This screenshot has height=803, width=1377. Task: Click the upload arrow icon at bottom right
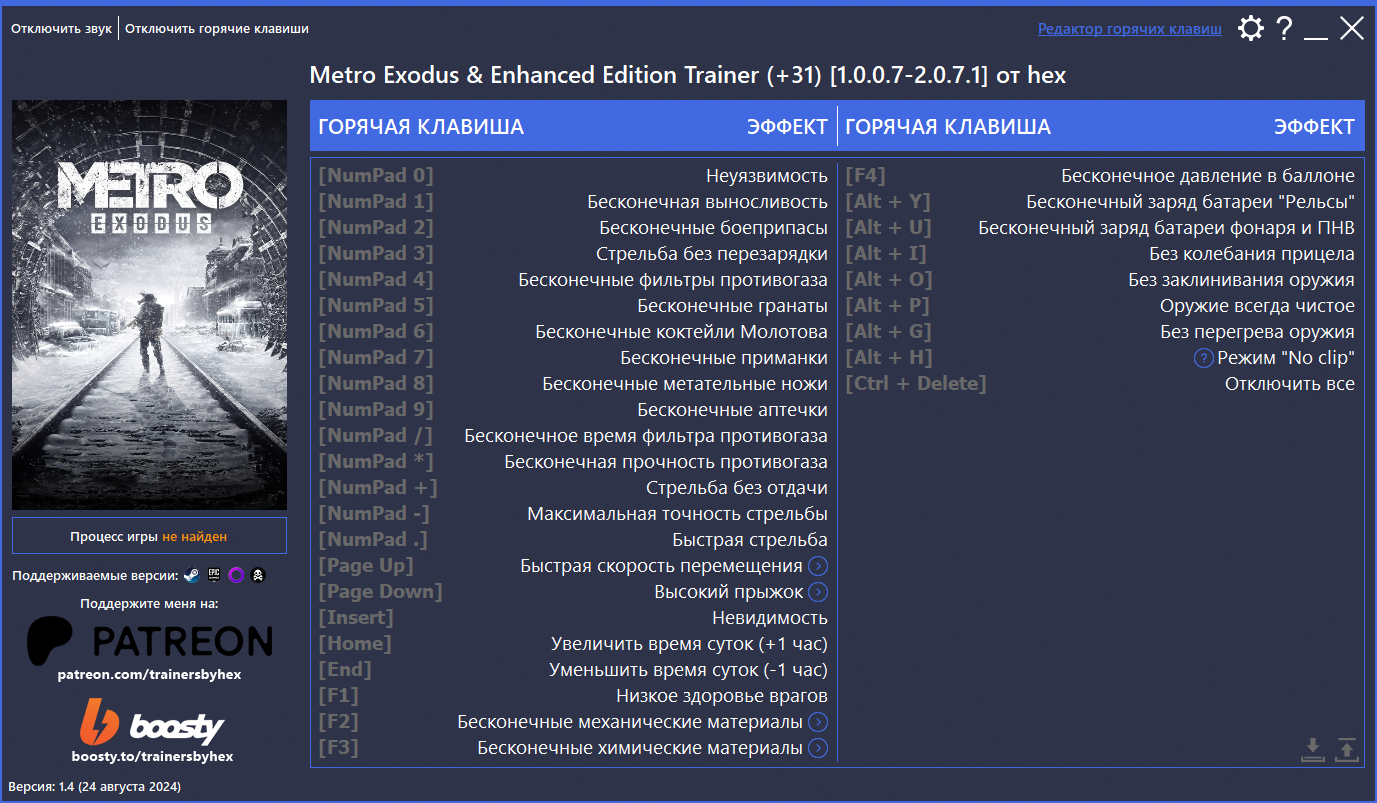[1347, 749]
